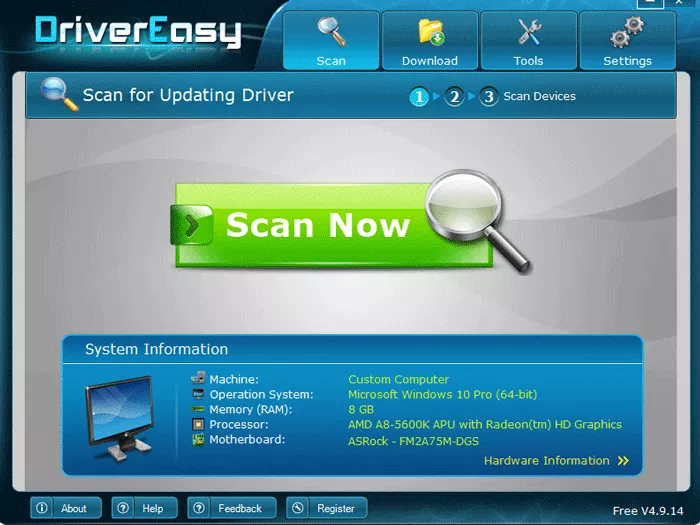Open the About button
The image size is (700, 525).
(66, 508)
